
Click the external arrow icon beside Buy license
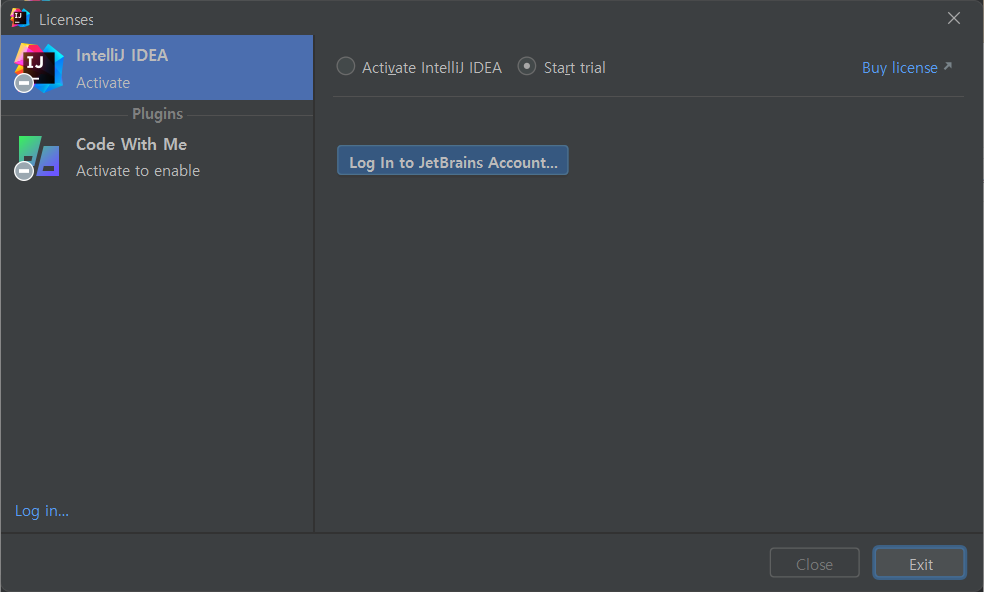[x=948, y=66]
